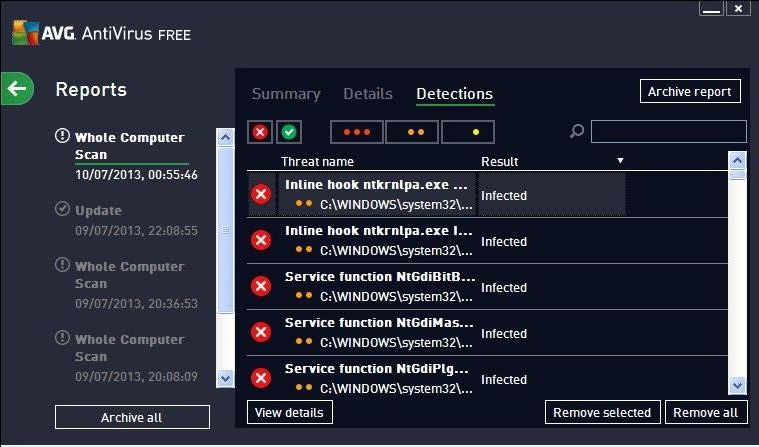Close the AVG window

pyautogui.click(x=738, y=8)
